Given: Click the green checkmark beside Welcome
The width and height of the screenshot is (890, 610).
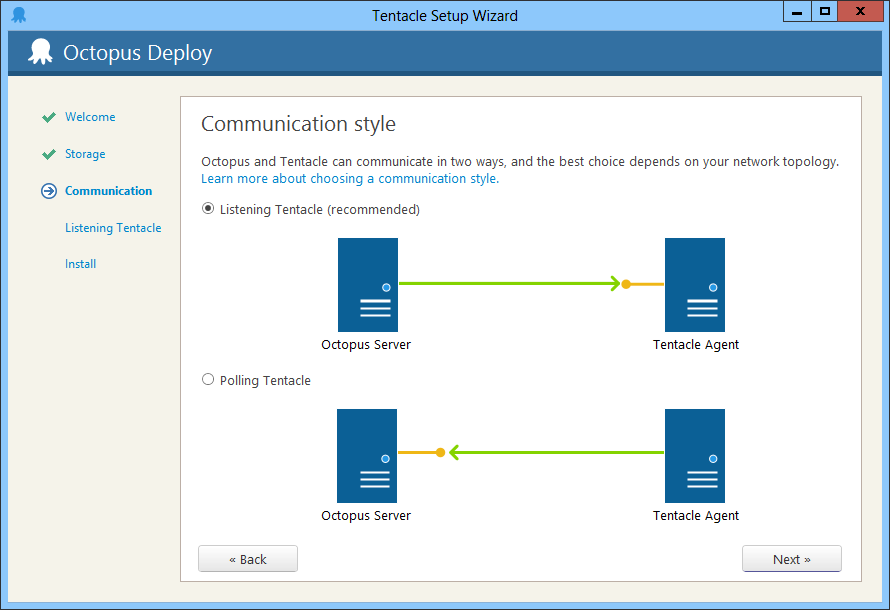Looking at the screenshot, I should click(48, 117).
